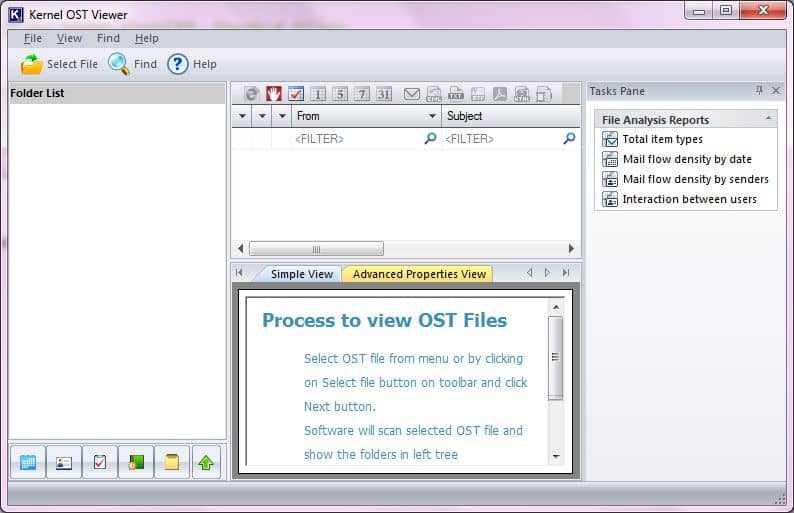
Task: Click the HTML save icon
Action: [522, 94]
